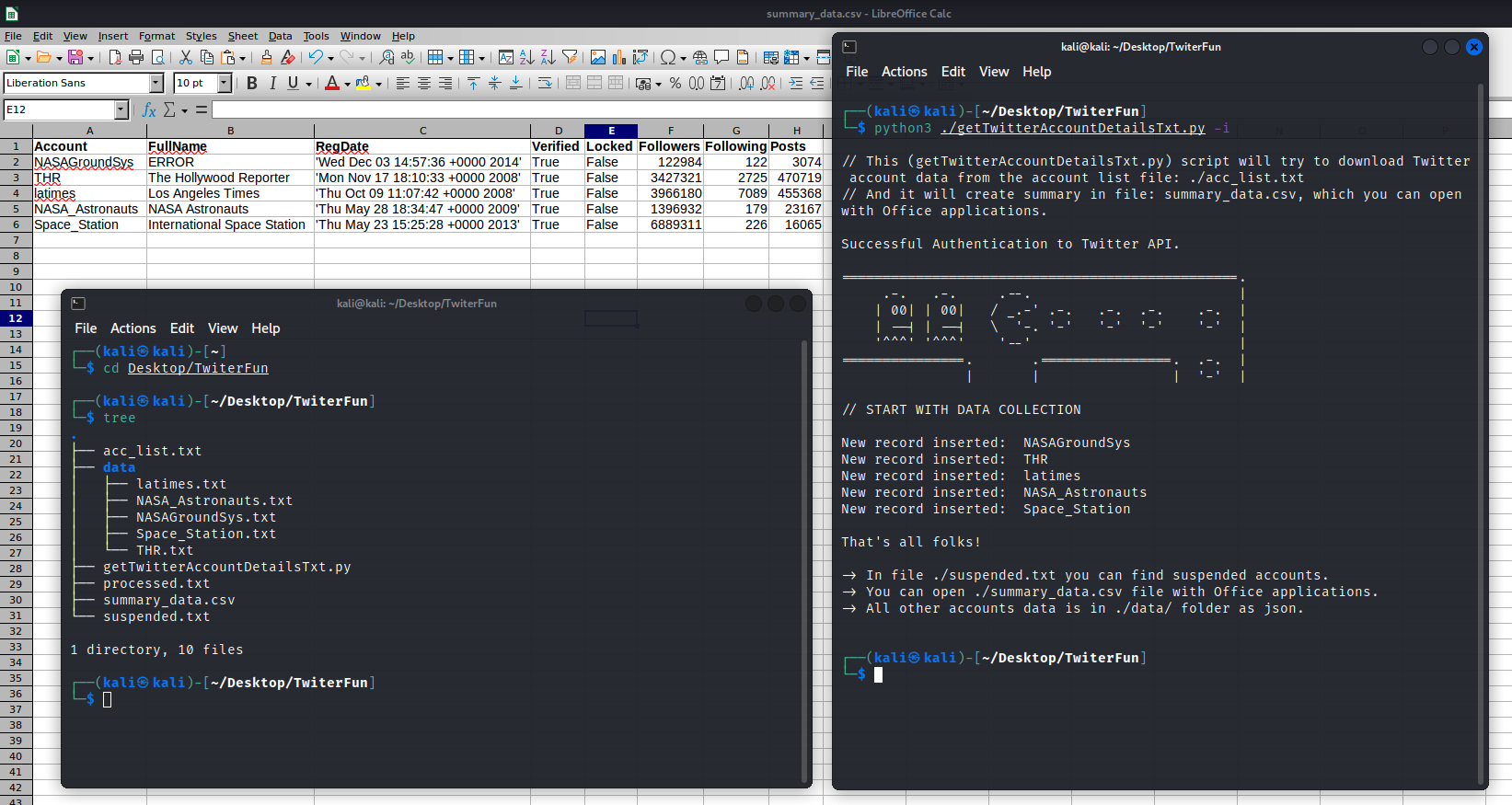Click the Insert Comment speech bubble icon
The height and width of the screenshot is (805, 1512).
721,57
